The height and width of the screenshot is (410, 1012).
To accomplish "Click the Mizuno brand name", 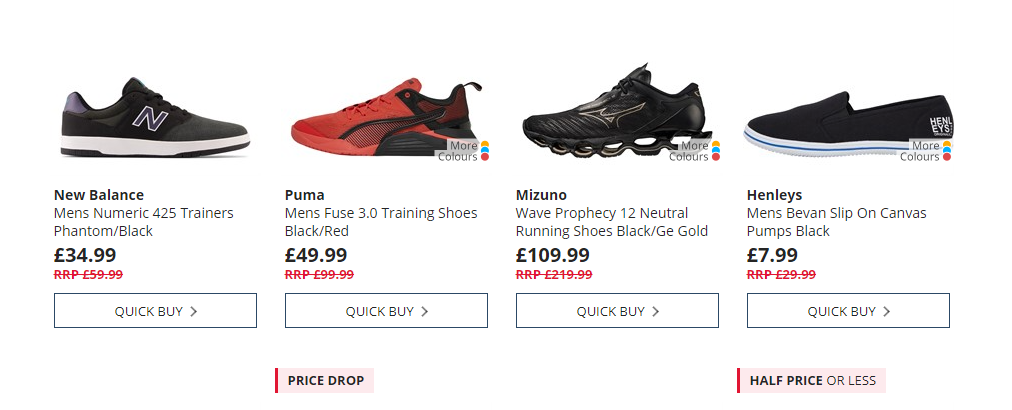I will pyautogui.click(x=541, y=195).
